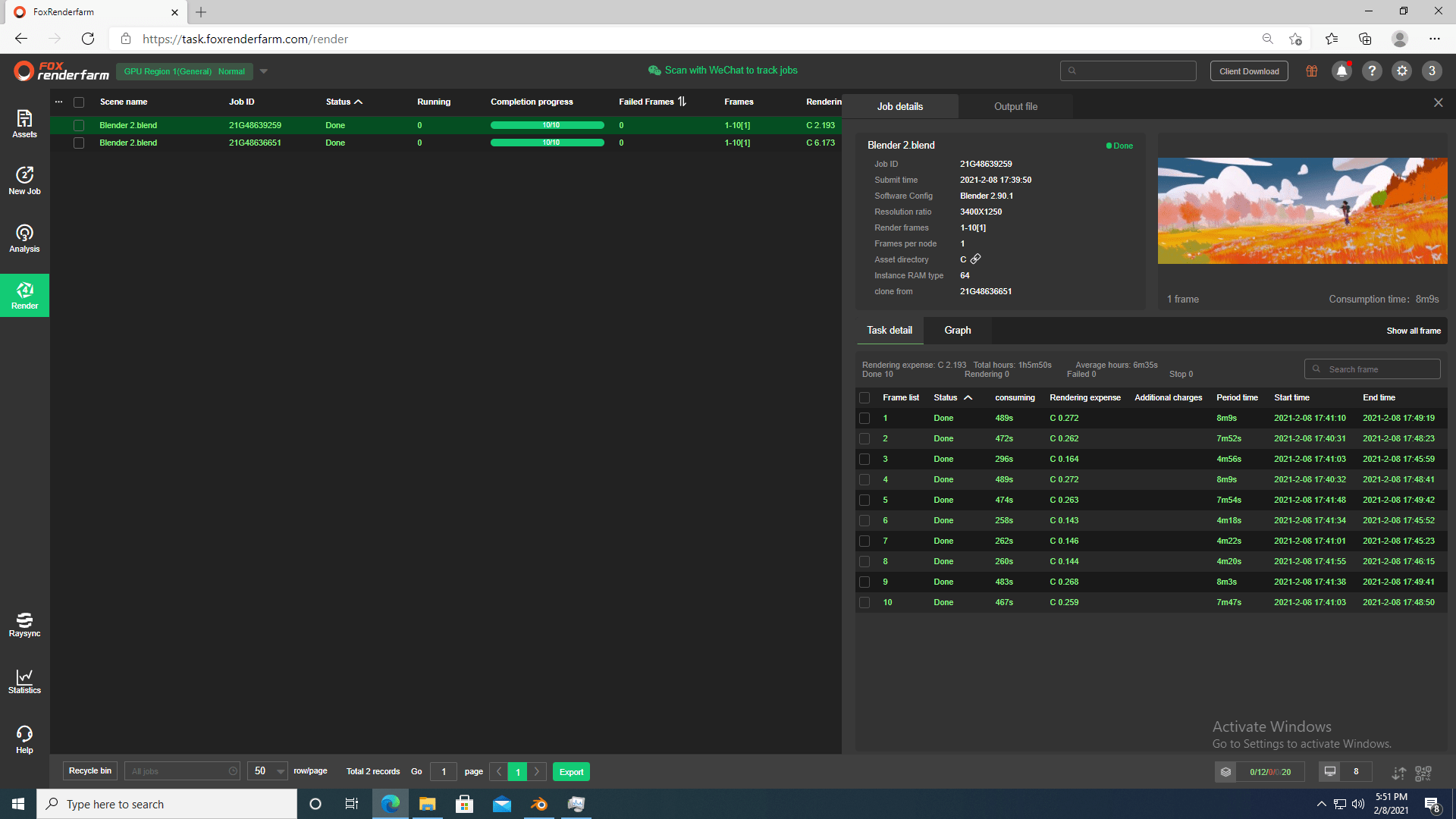Switch to the Output file tab

pos(1015,107)
